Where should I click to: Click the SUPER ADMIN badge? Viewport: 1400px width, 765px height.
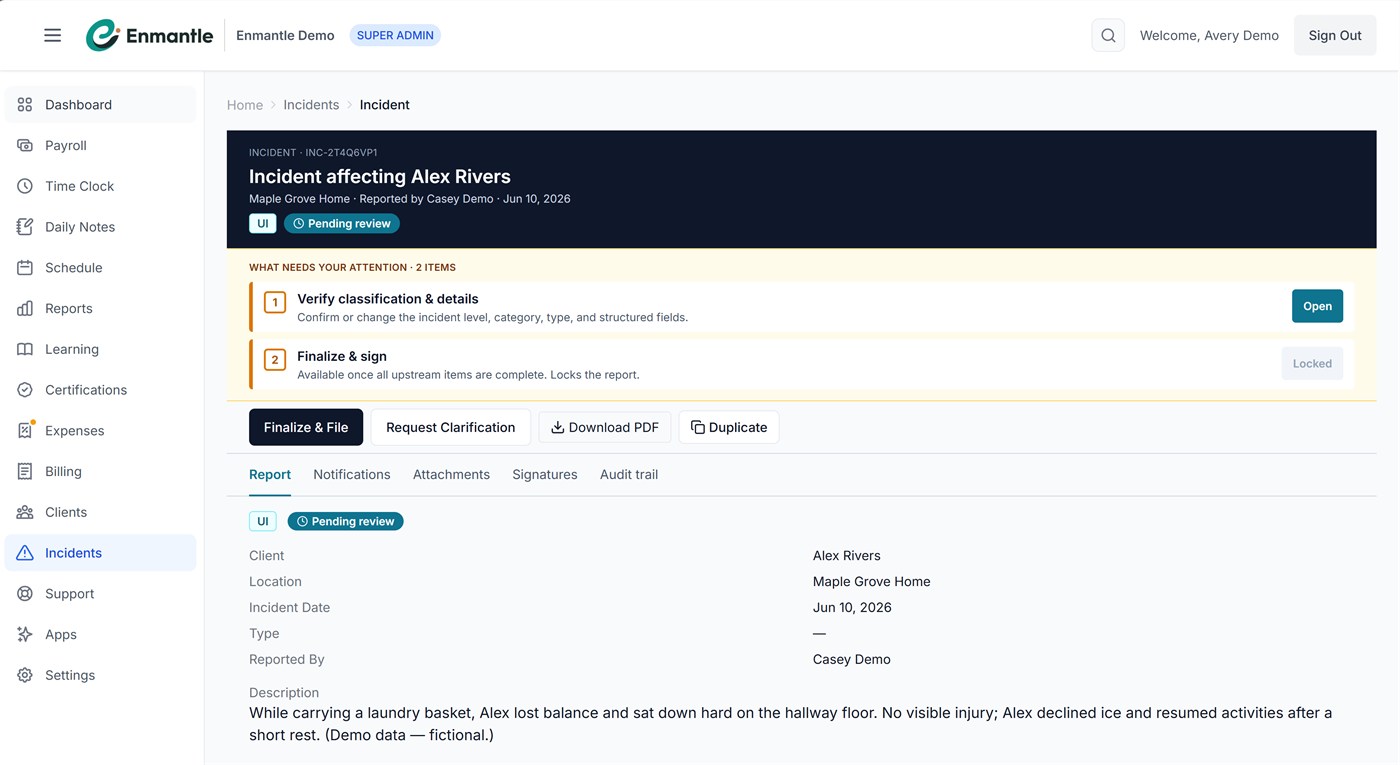395,35
